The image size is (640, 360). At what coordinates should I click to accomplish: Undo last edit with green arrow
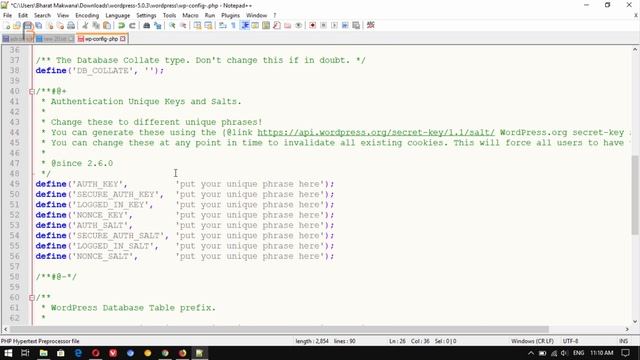121,25
